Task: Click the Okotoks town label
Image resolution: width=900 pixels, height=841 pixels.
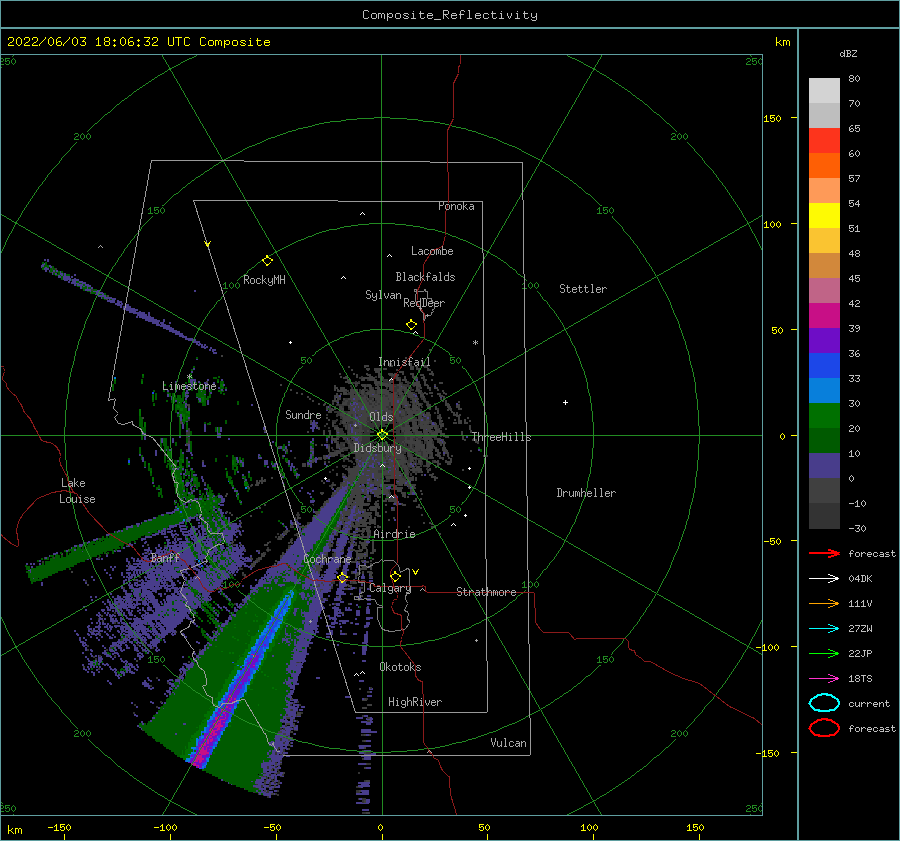Action: [x=400, y=667]
